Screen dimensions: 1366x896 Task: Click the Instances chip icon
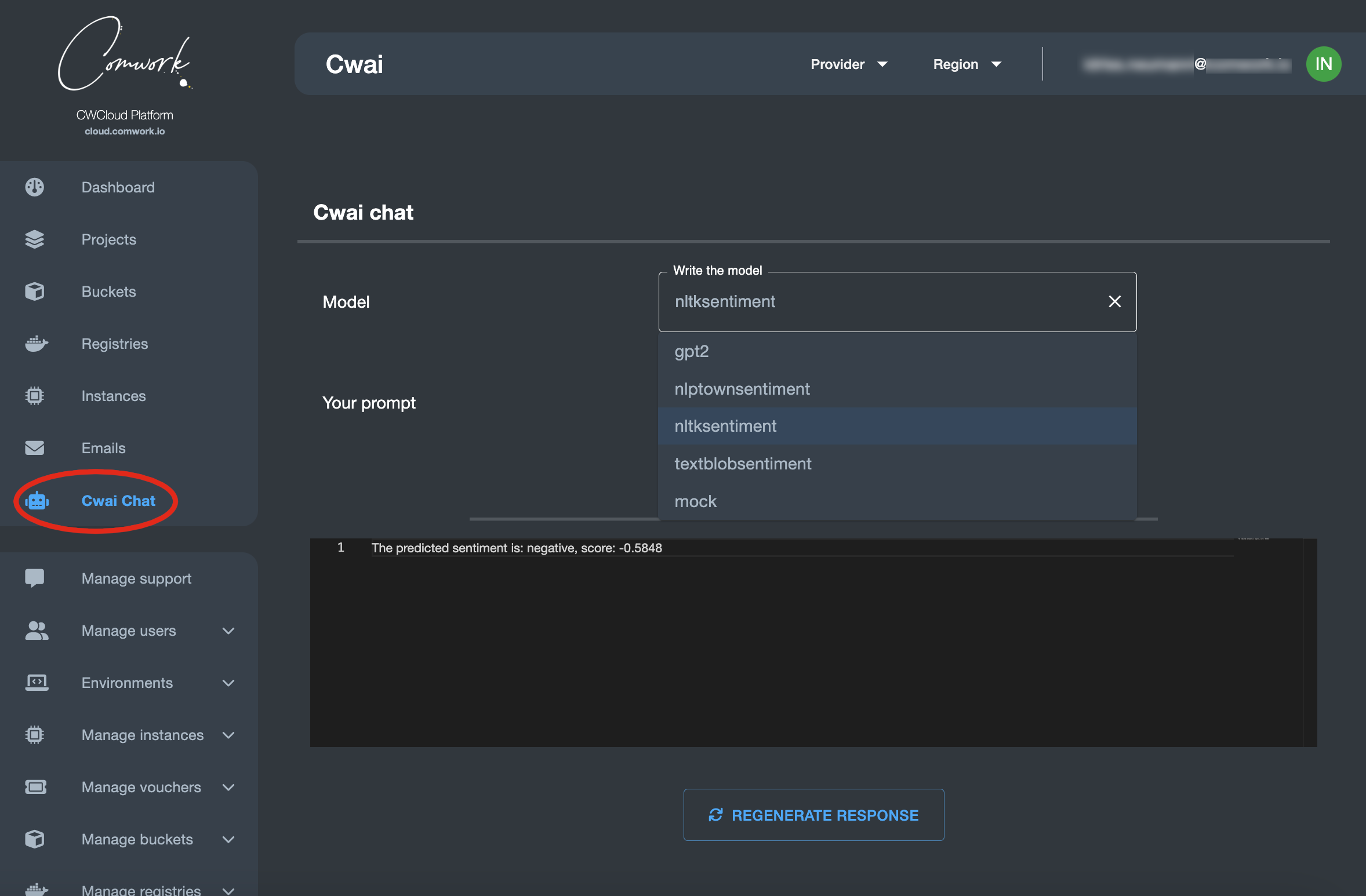35,396
